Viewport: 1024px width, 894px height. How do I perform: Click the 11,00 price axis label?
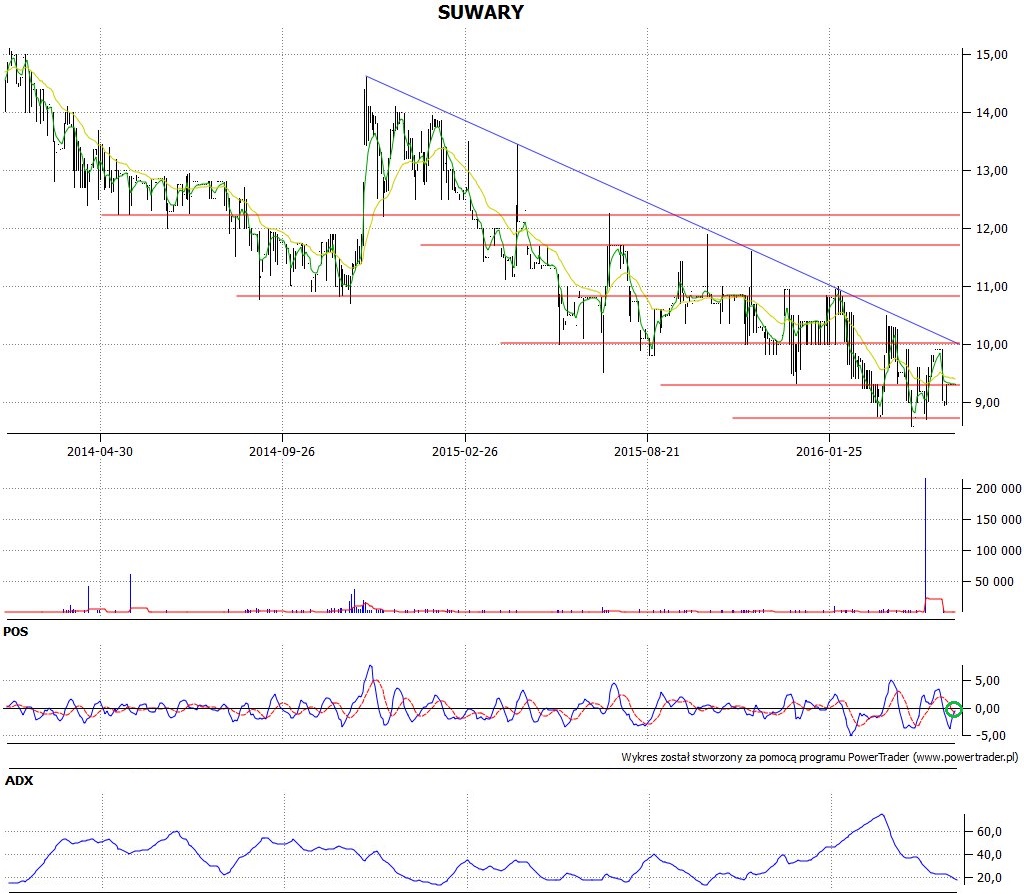(992, 287)
